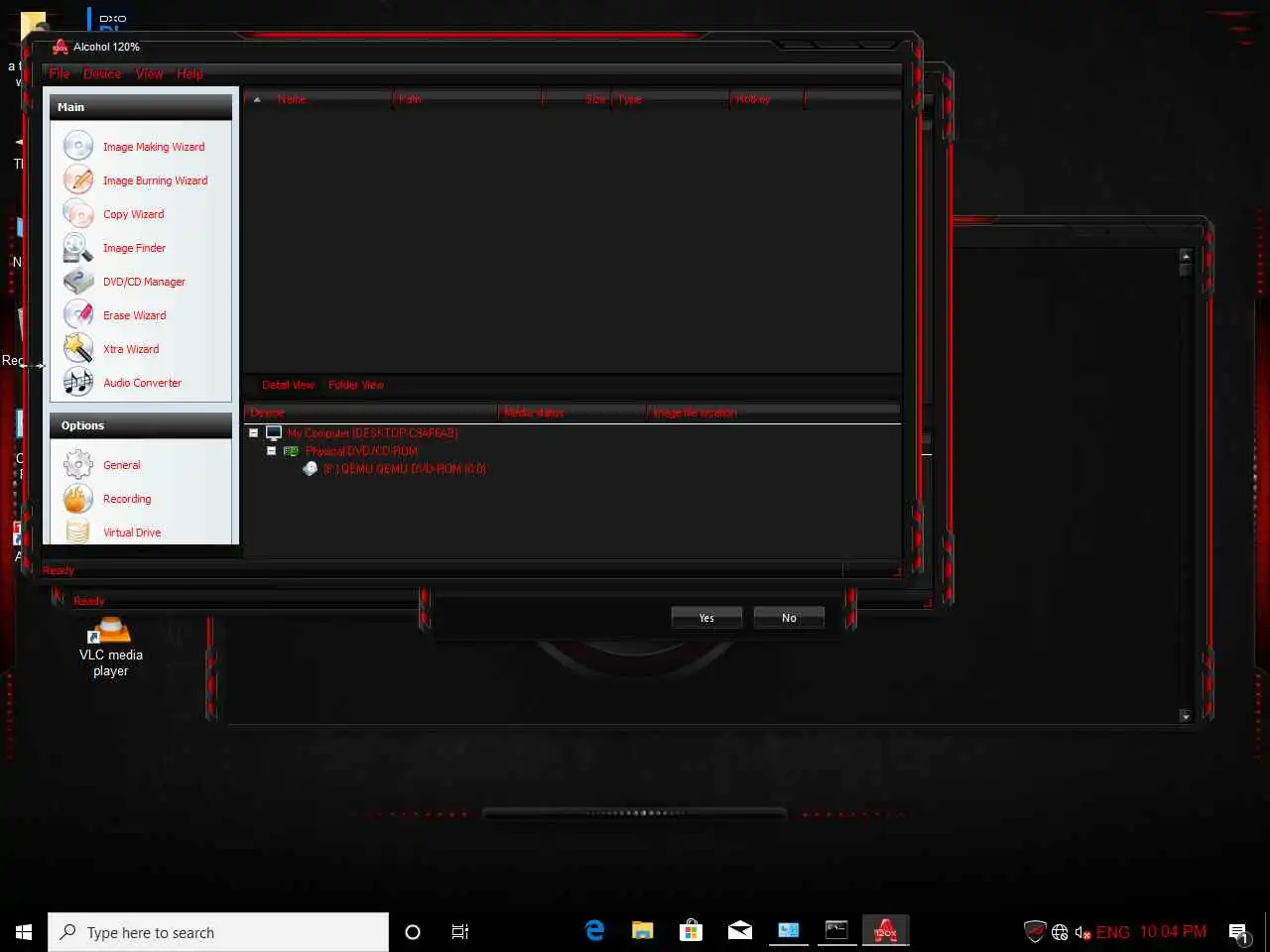Open Mail app from taskbar
1270x952 pixels.
coord(739,930)
